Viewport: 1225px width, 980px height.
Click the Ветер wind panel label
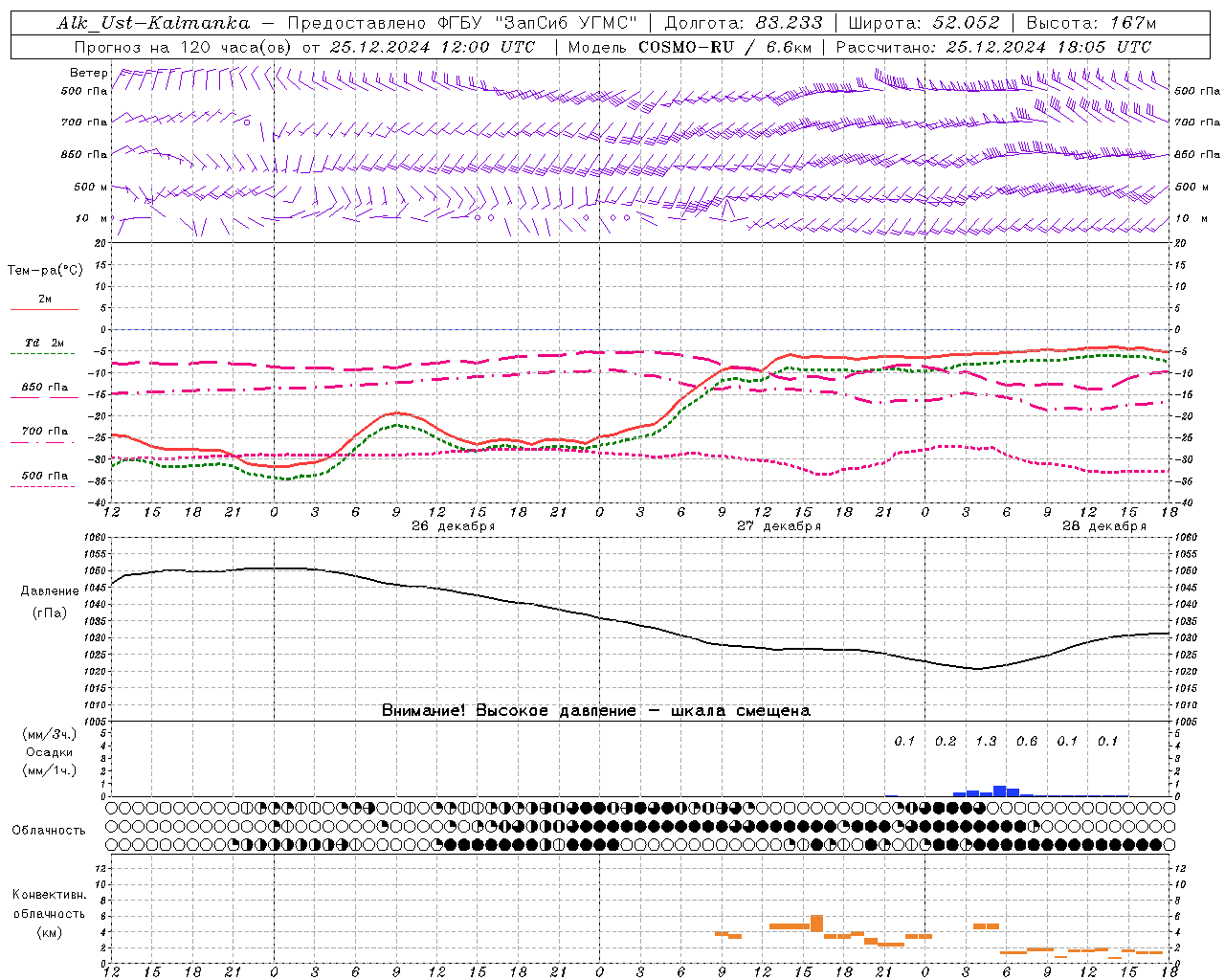[89, 73]
